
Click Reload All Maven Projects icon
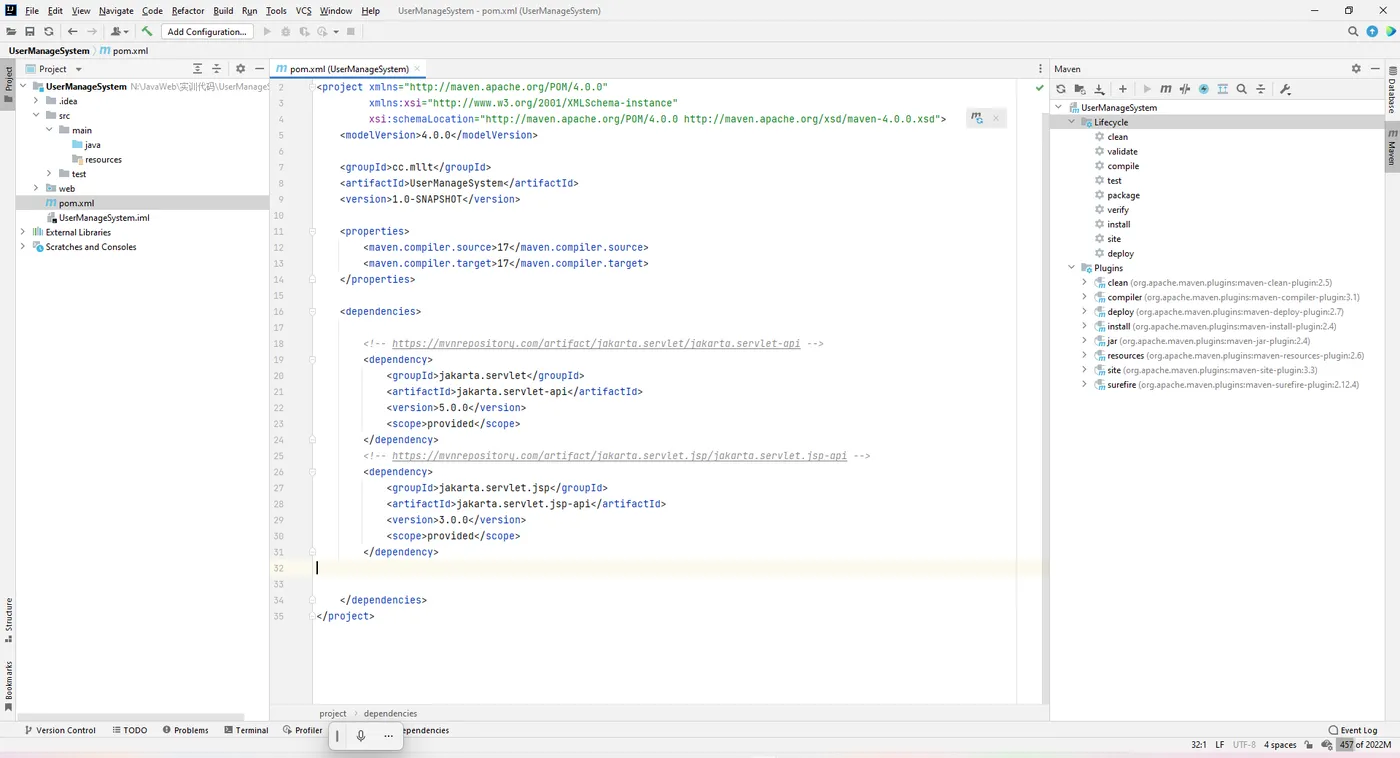coord(1061,89)
